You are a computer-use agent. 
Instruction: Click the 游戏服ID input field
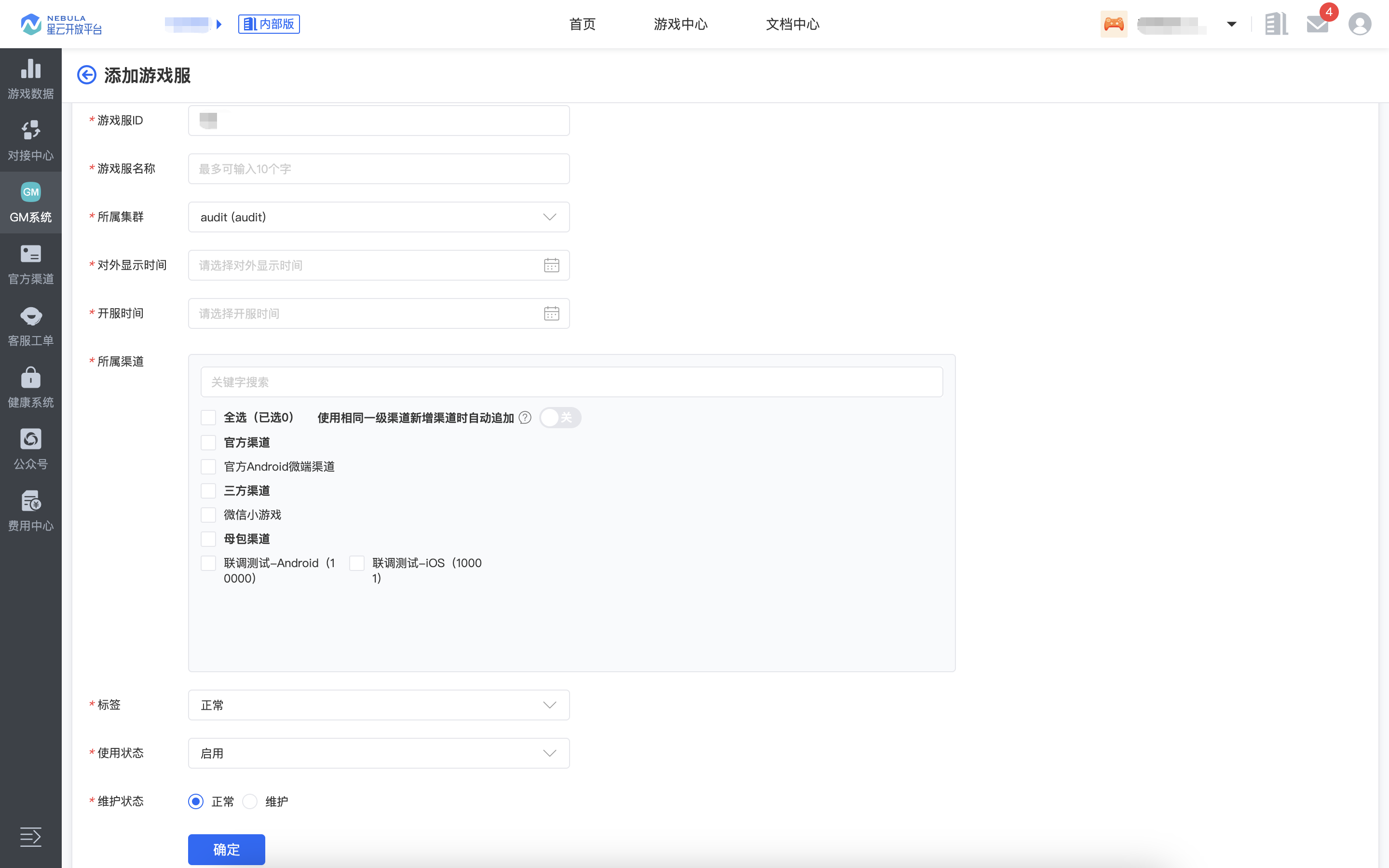pyautogui.click(x=379, y=121)
